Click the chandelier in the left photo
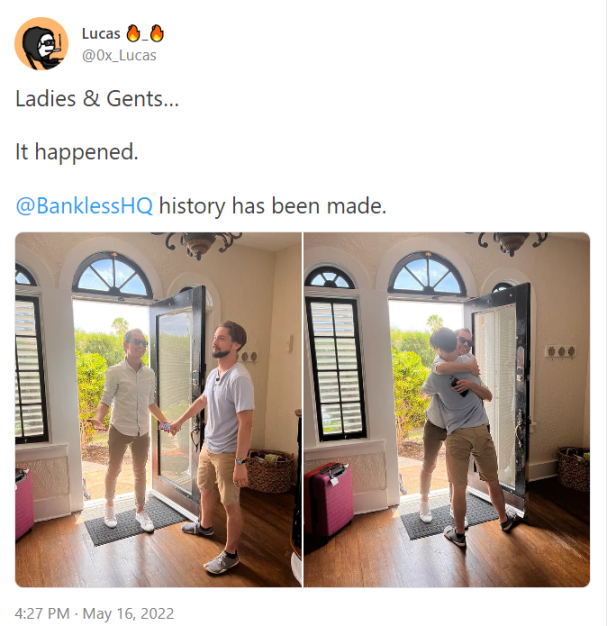The image size is (607, 626). [x=197, y=244]
